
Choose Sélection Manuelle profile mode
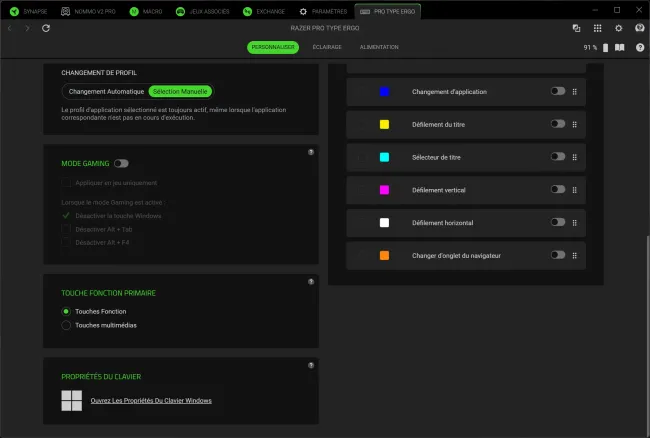(180, 92)
